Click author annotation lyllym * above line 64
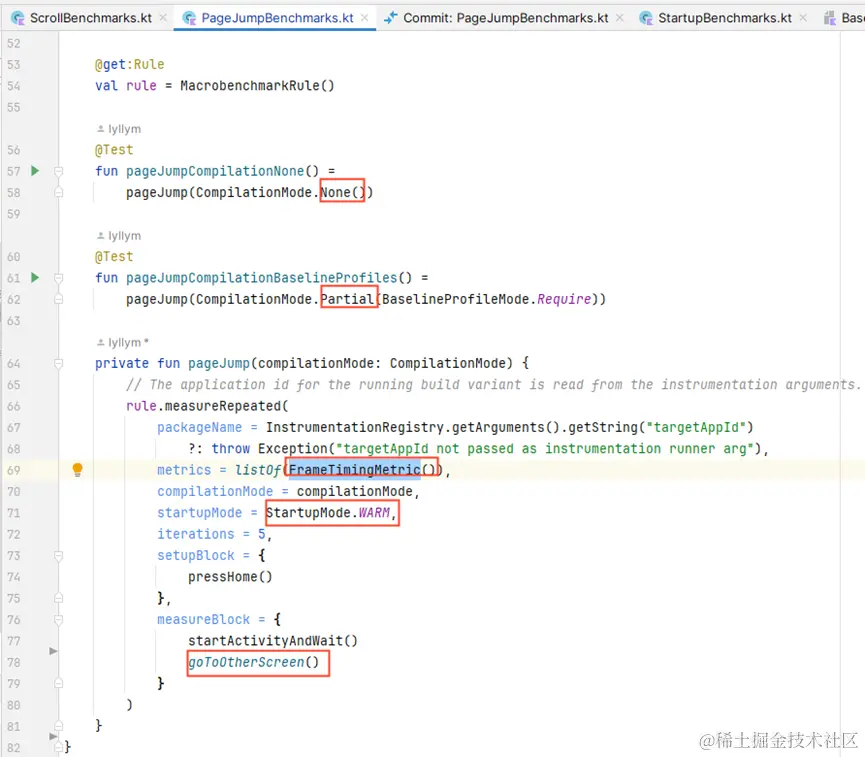865x757 pixels. tap(123, 342)
